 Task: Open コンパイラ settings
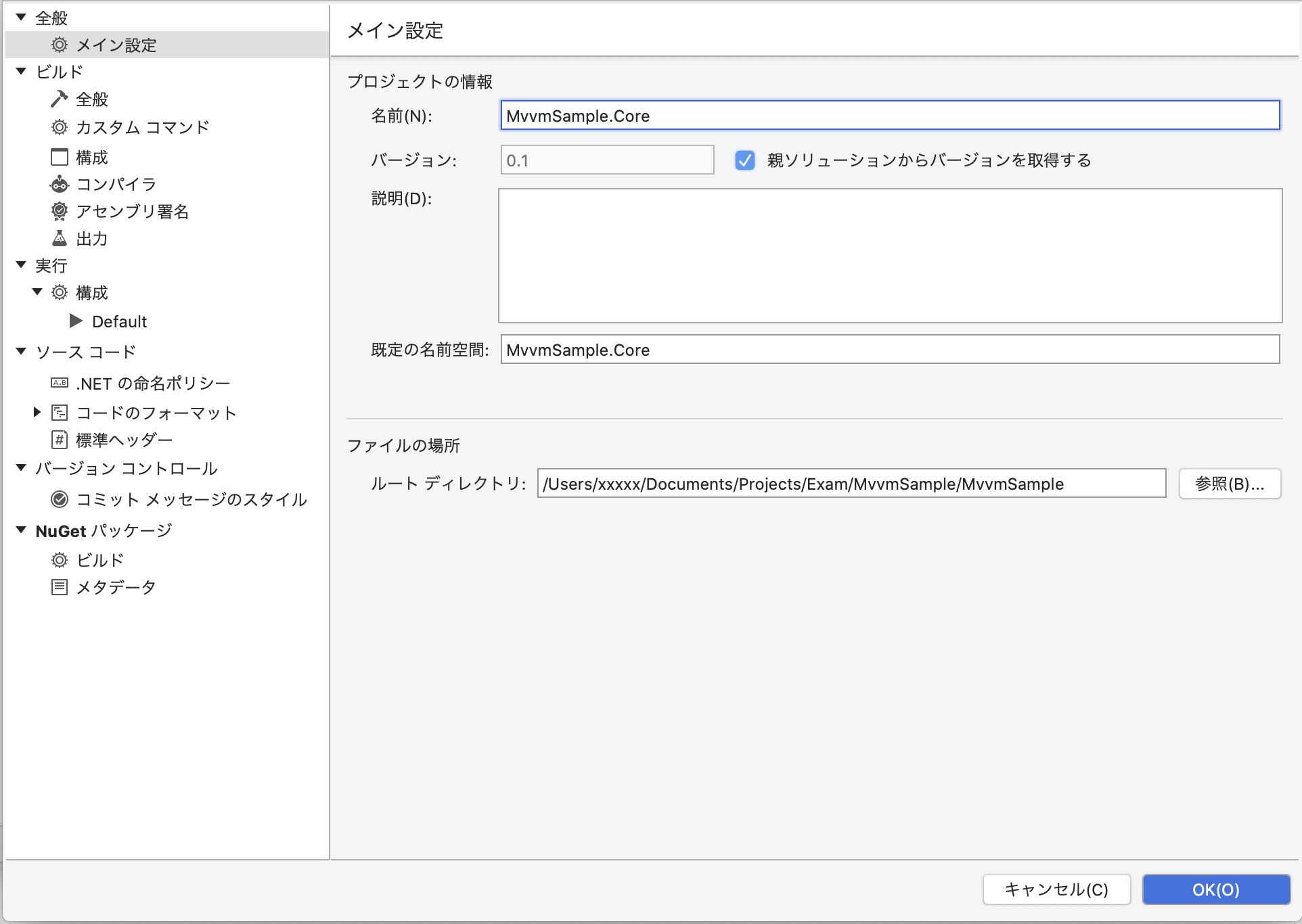click(116, 184)
